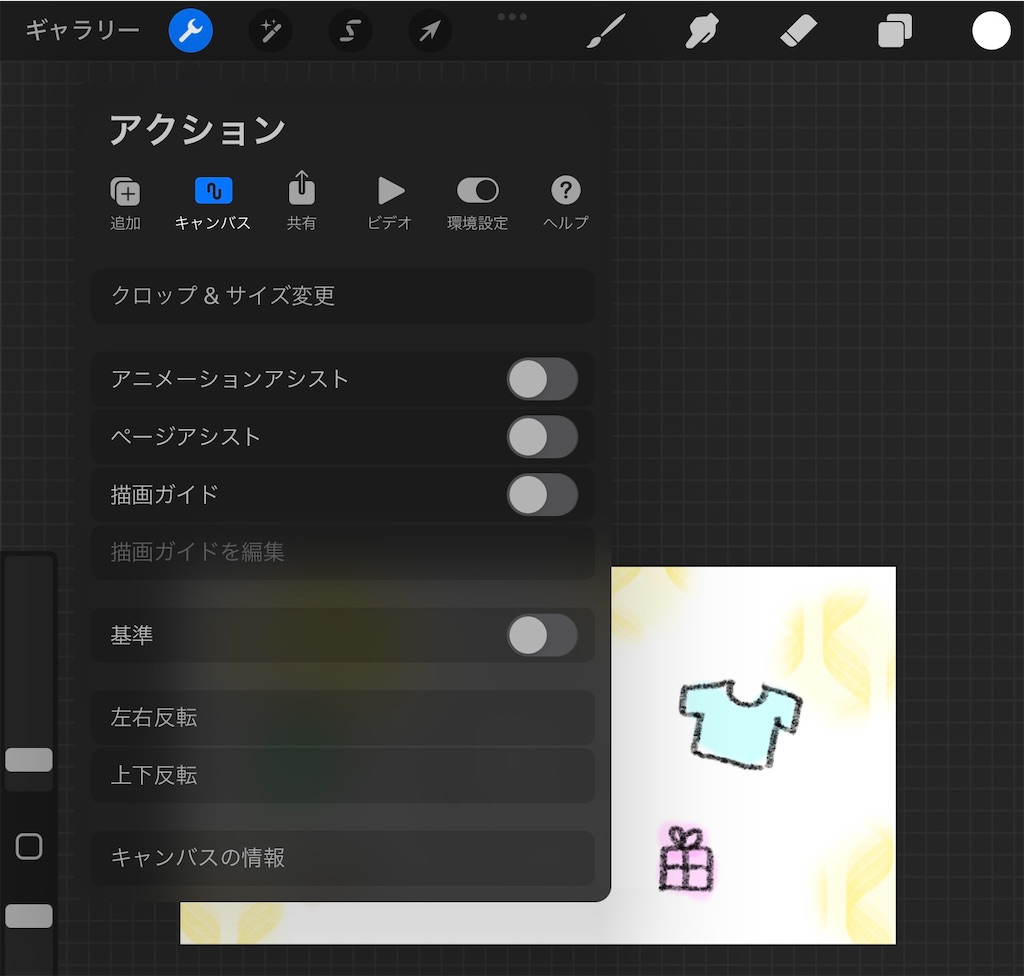Open the white color swatch circle

(991, 31)
